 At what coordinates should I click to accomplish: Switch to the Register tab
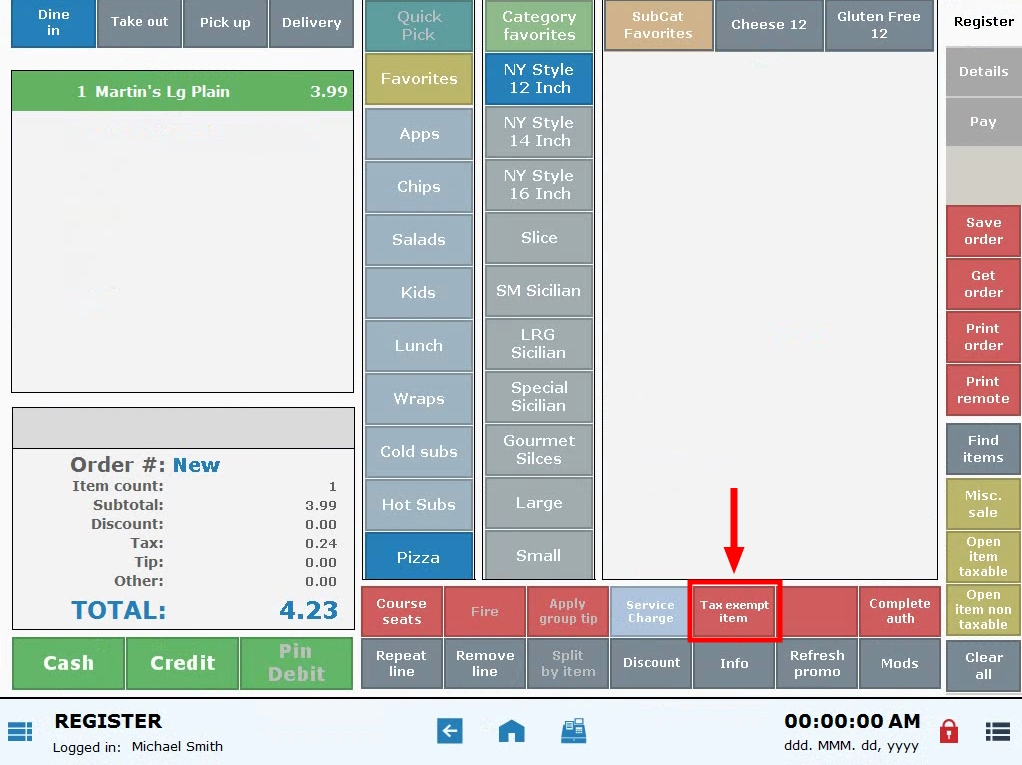(982, 21)
